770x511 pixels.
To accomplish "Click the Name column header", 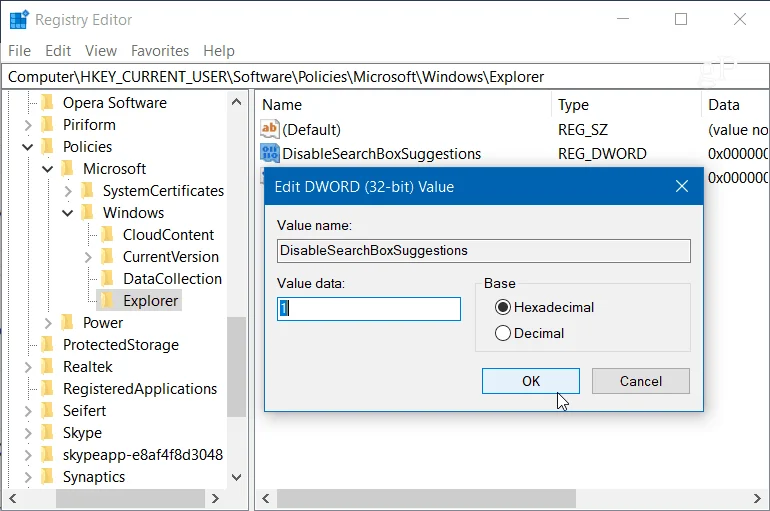I will tap(404, 105).
